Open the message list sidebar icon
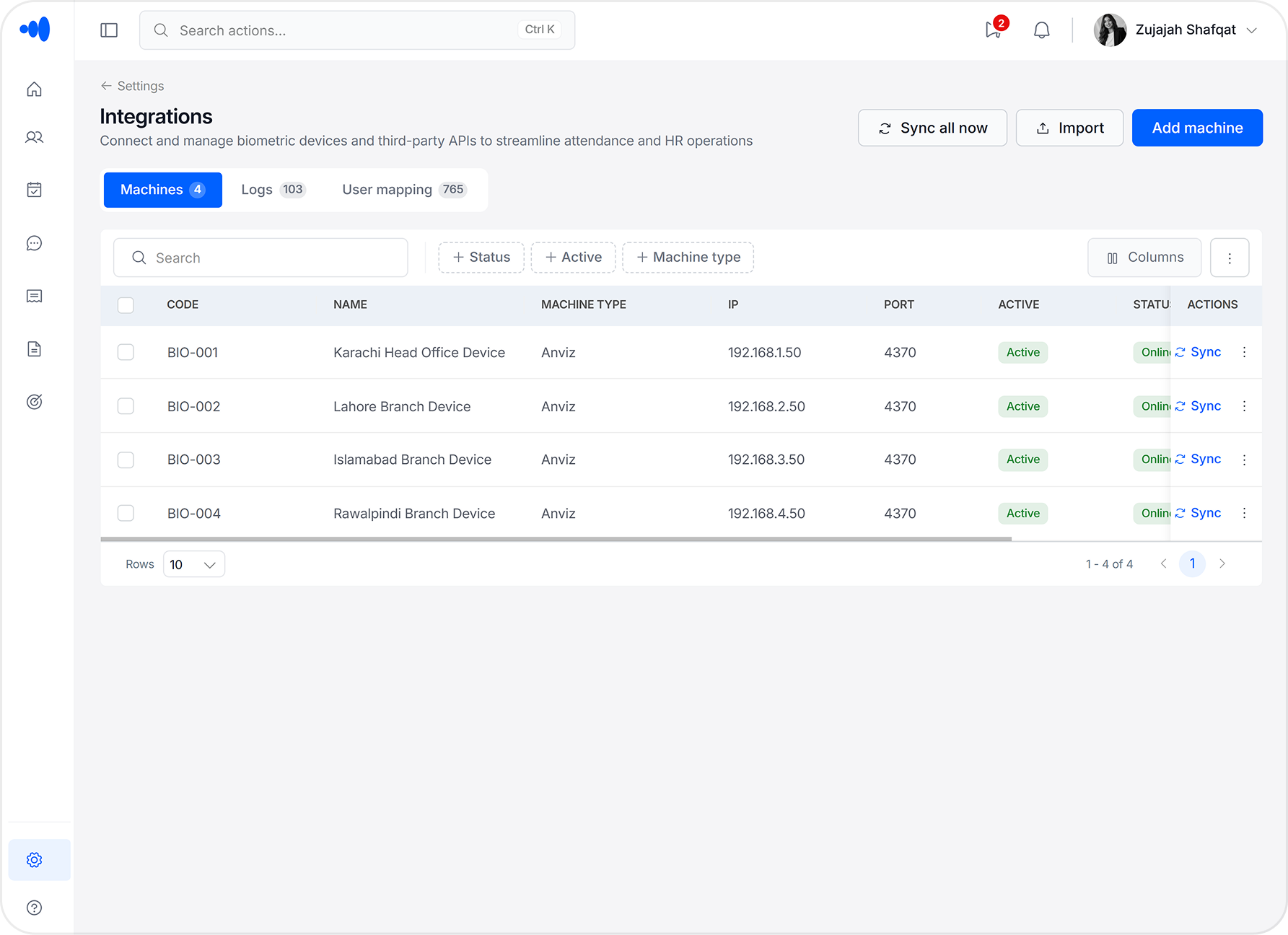This screenshot has height=935, width=1288. [x=34, y=296]
